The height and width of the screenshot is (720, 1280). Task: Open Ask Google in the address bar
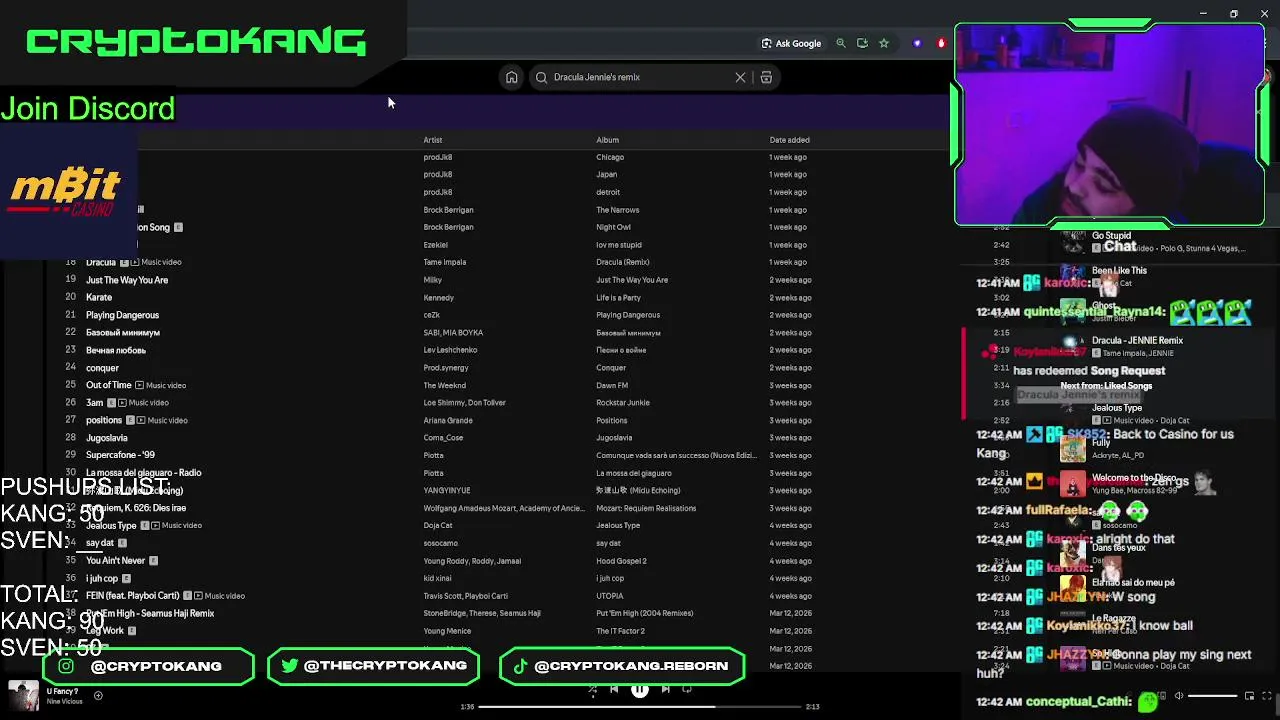tap(791, 43)
